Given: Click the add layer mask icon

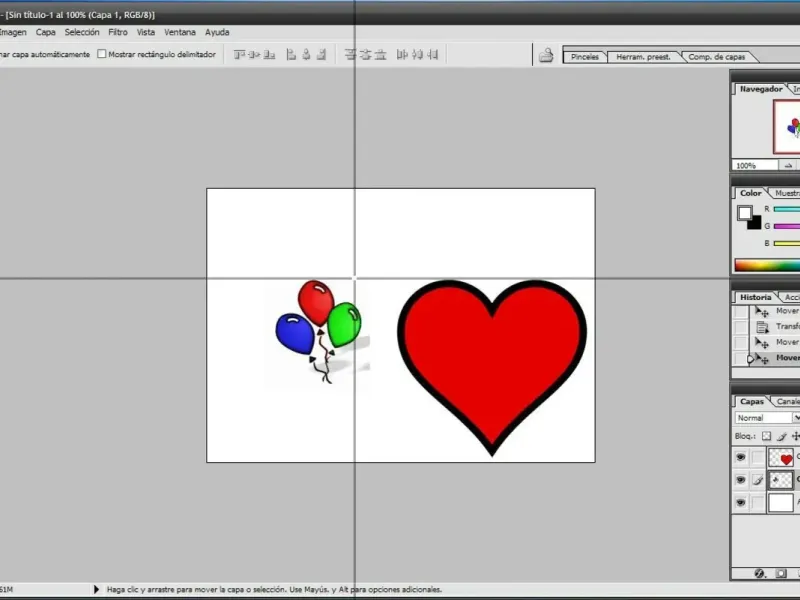Looking at the screenshot, I should (x=781, y=573).
